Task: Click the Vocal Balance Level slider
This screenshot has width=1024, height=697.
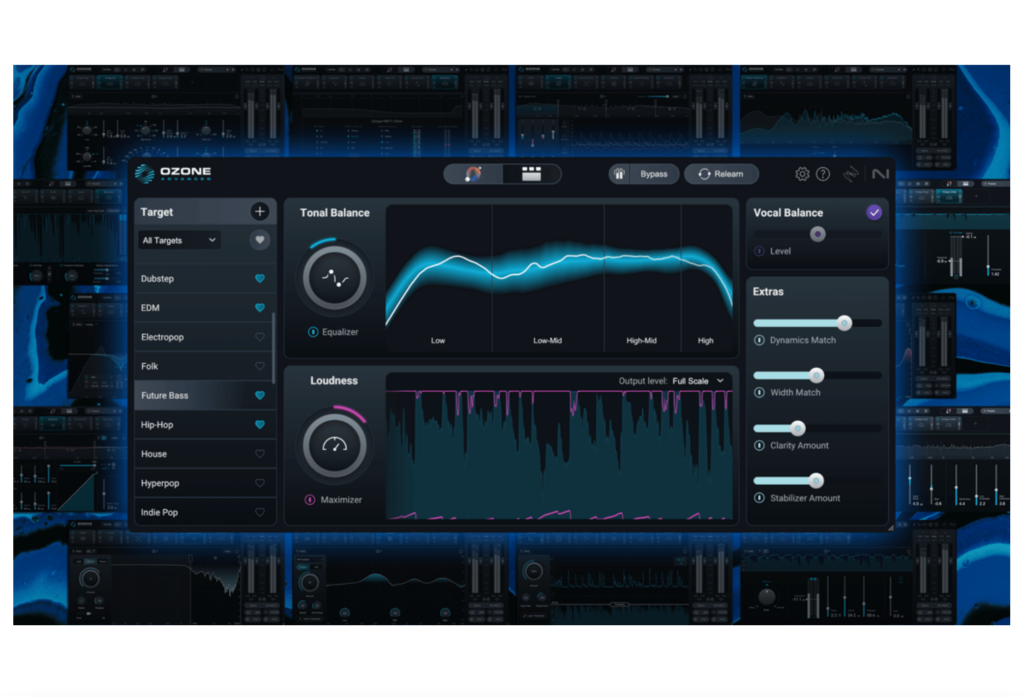Action: click(x=817, y=234)
